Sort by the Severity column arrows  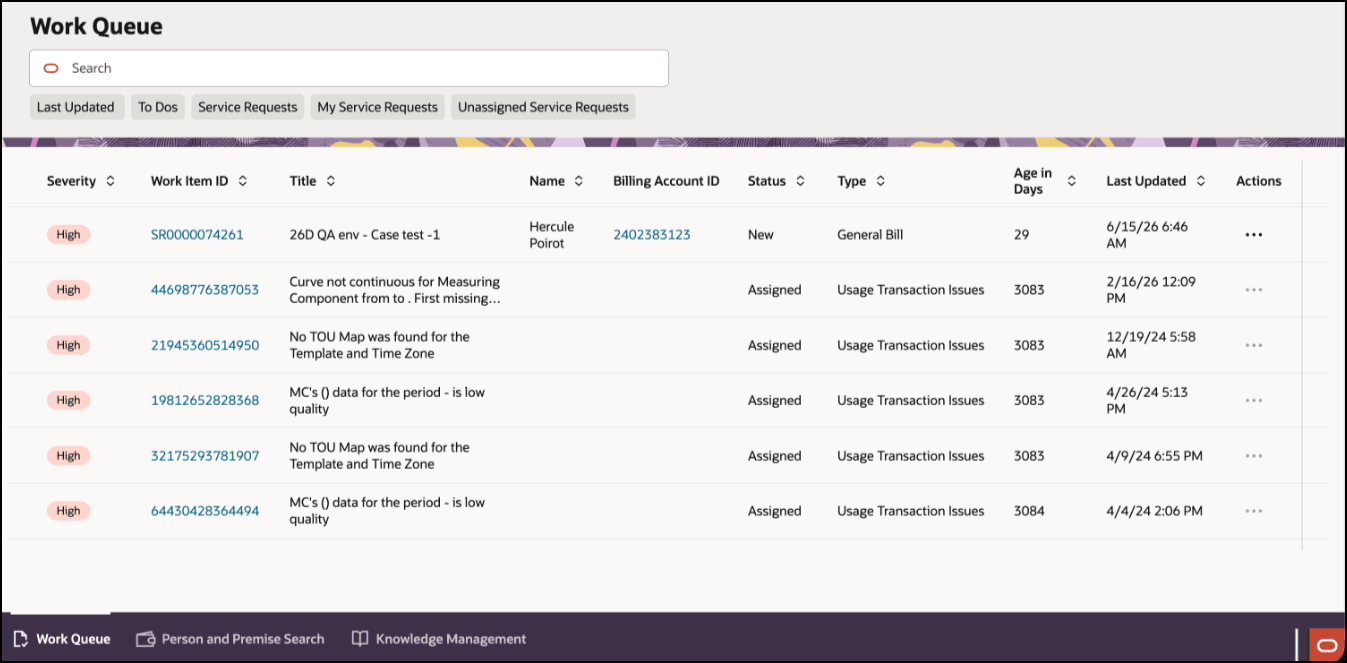[110, 181]
